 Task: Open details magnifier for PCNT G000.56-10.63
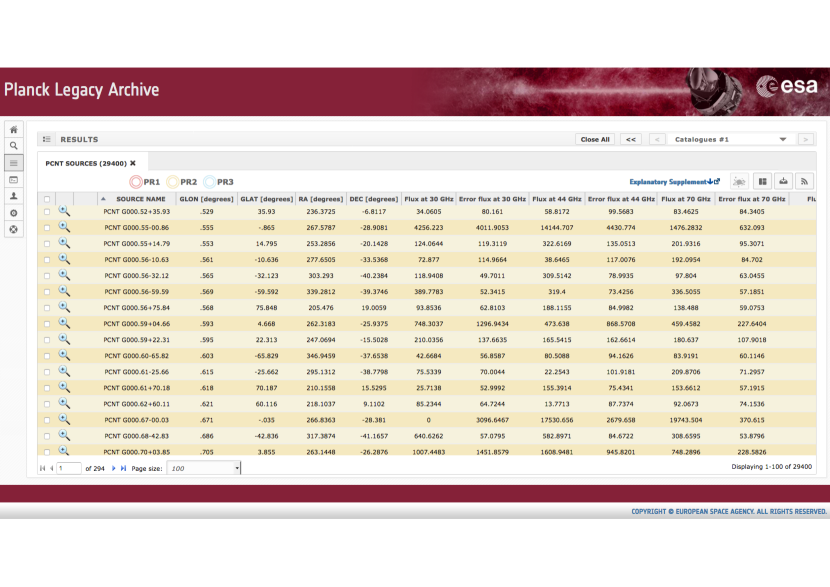coord(64,259)
